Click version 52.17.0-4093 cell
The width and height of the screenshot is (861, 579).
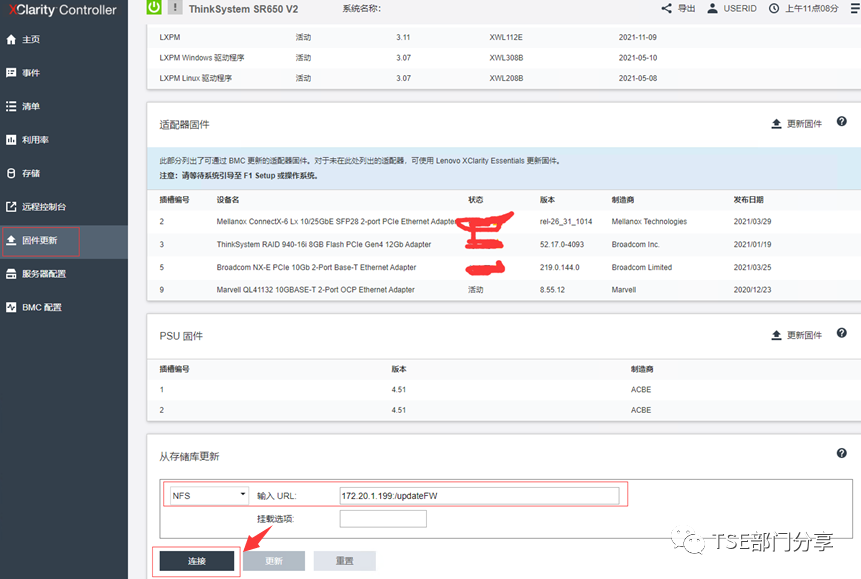click(562, 244)
